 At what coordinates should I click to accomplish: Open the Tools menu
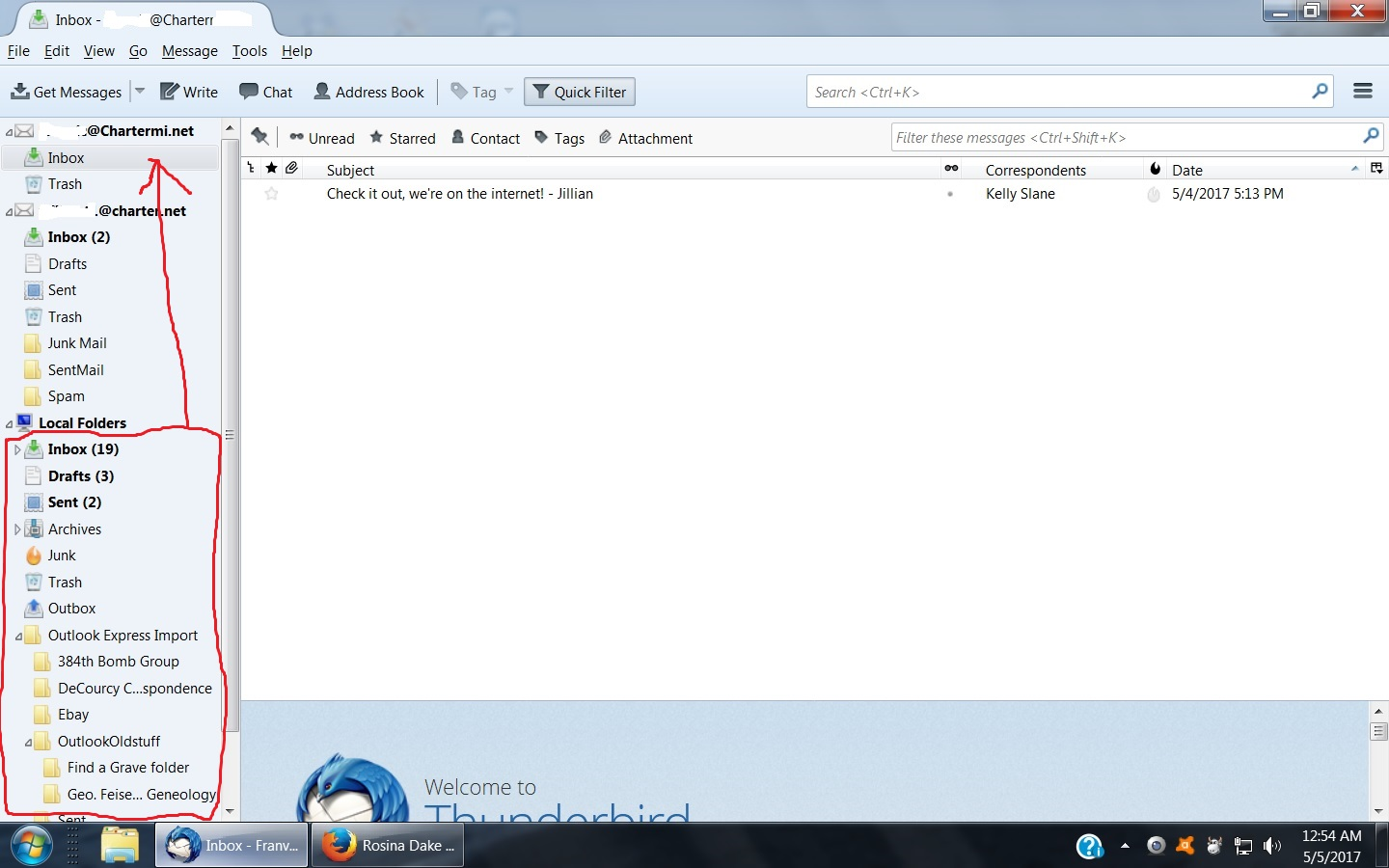click(250, 51)
